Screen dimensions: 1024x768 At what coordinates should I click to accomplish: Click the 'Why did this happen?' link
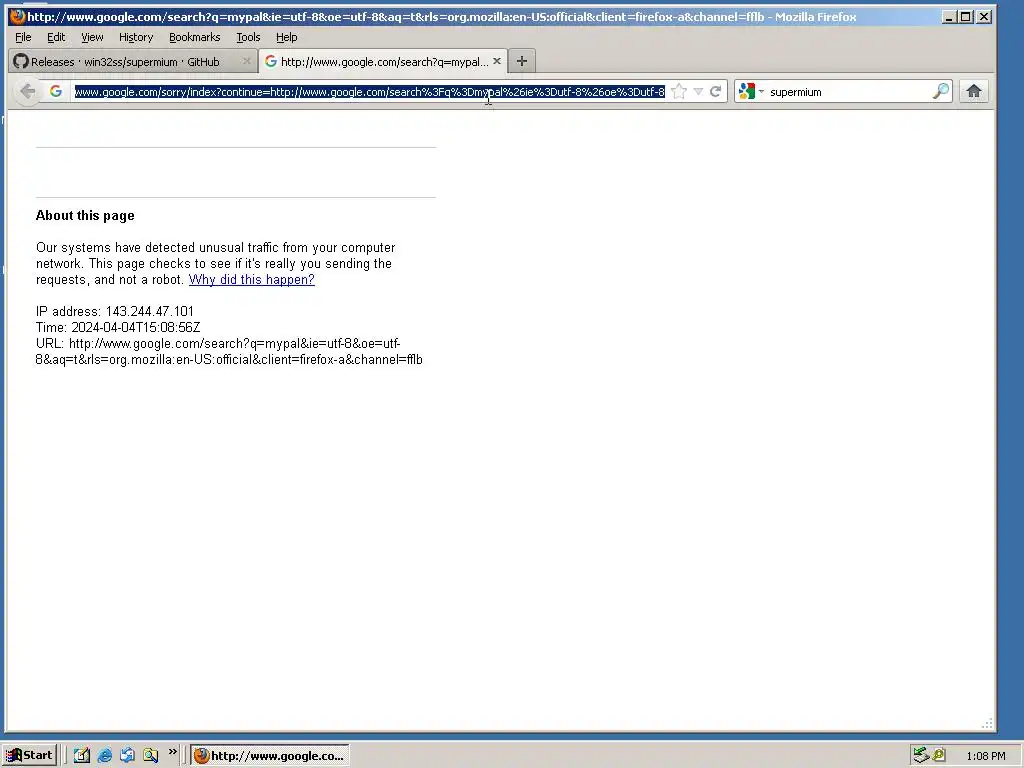point(251,280)
